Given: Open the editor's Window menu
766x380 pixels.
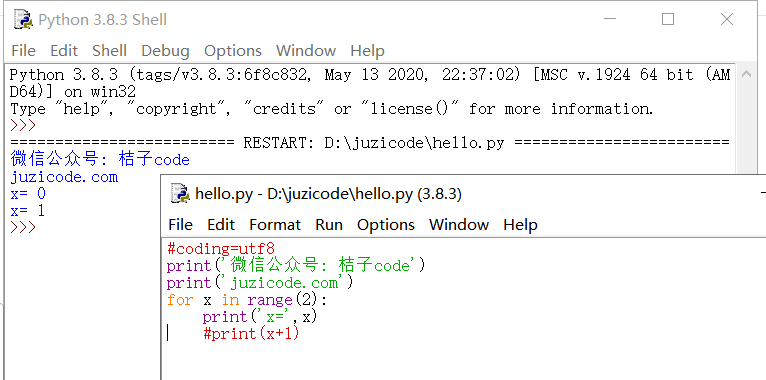Looking at the screenshot, I should click(x=459, y=225).
